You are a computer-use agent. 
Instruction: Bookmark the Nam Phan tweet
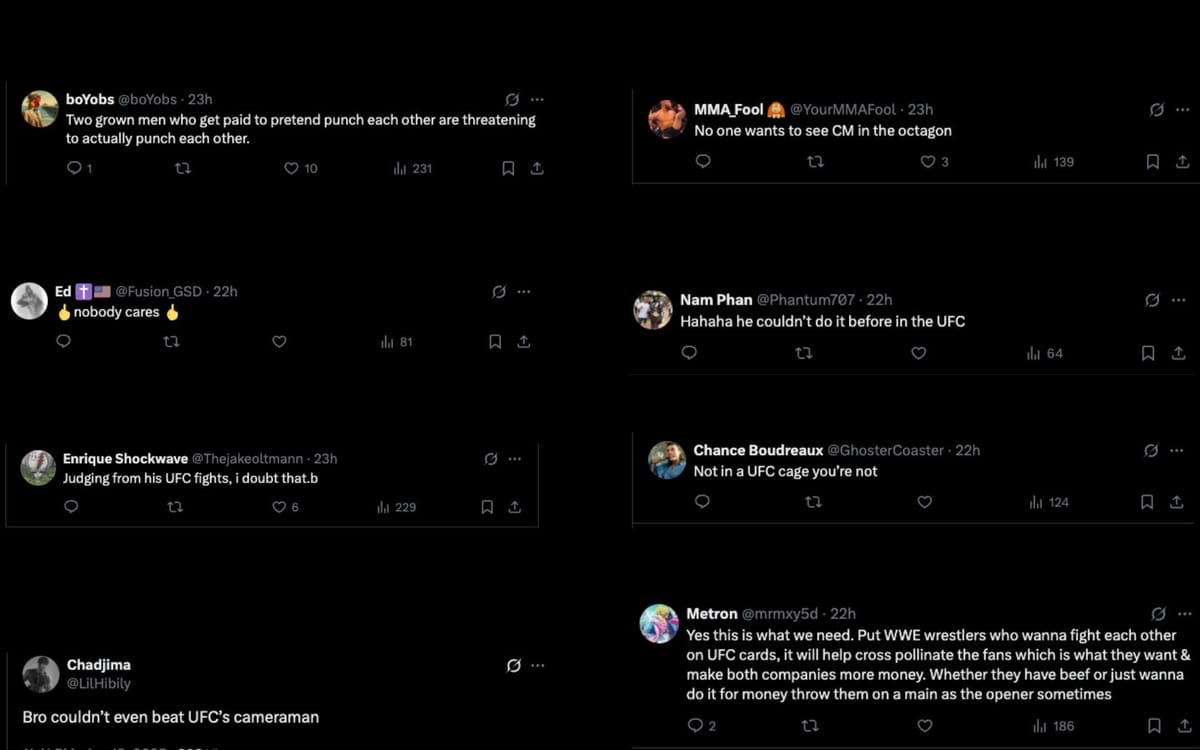[x=1148, y=353]
